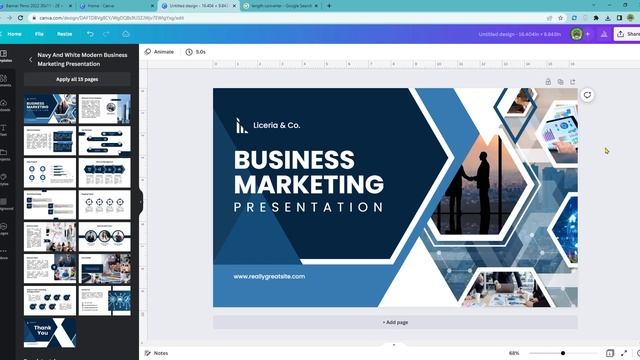The width and height of the screenshot is (640, 360).
Task: Switch to the Home - Canva browser tab
Action: pyautogui.click(x=116, y=6)
